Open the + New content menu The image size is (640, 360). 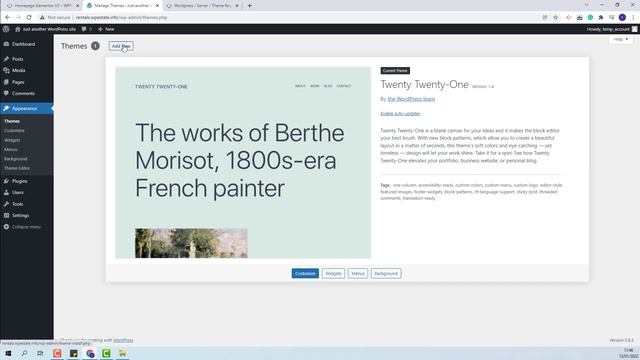[106, 29]
